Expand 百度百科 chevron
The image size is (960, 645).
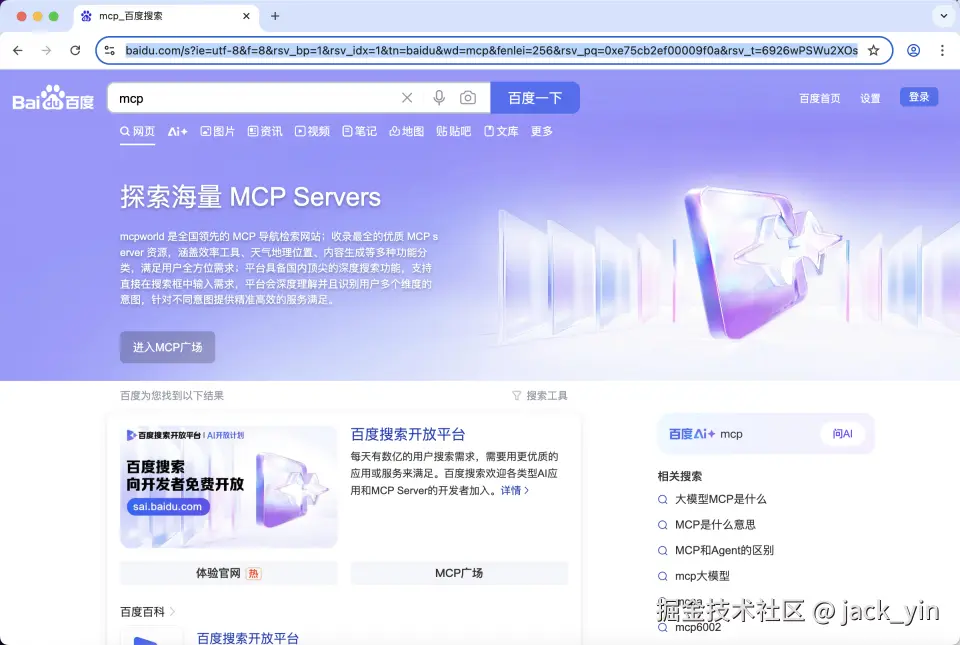172,611
